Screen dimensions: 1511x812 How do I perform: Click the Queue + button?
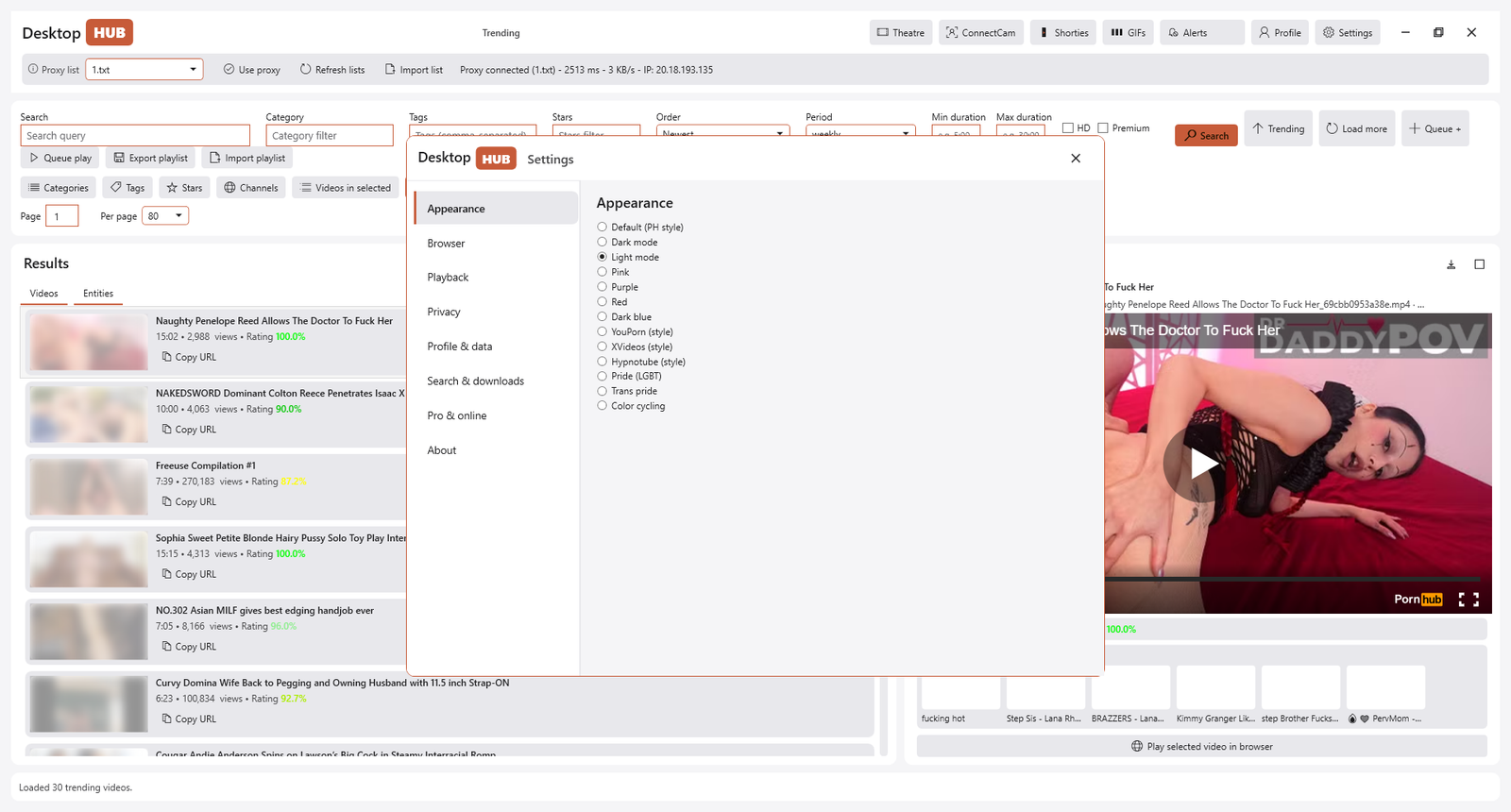1435,128
